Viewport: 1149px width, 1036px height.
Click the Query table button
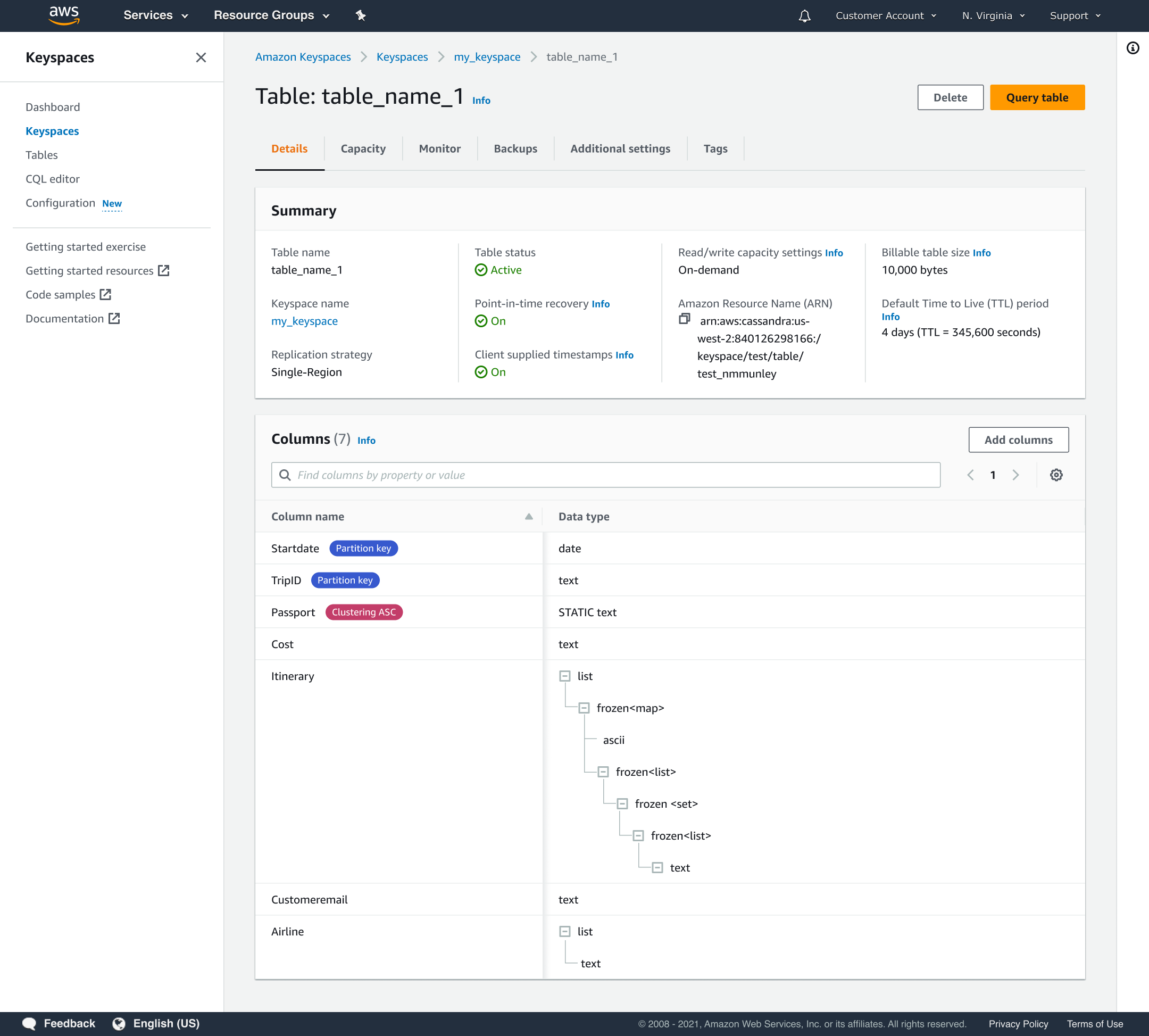pos(1037,97)
